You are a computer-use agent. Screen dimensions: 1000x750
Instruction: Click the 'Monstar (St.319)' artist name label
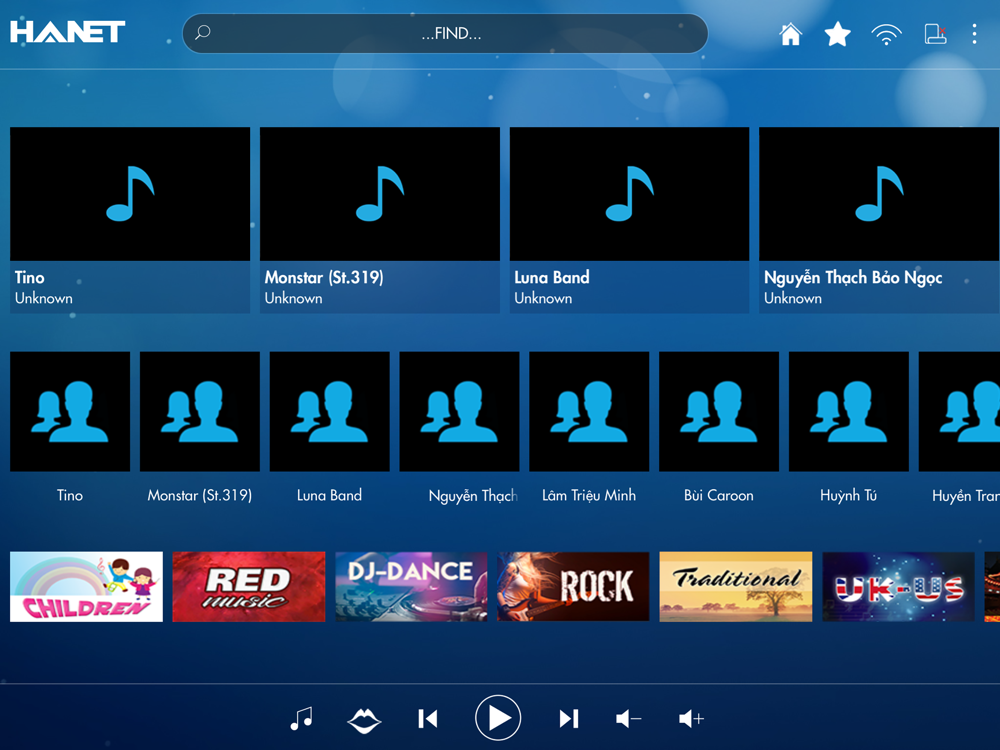[x=200, y=495]
